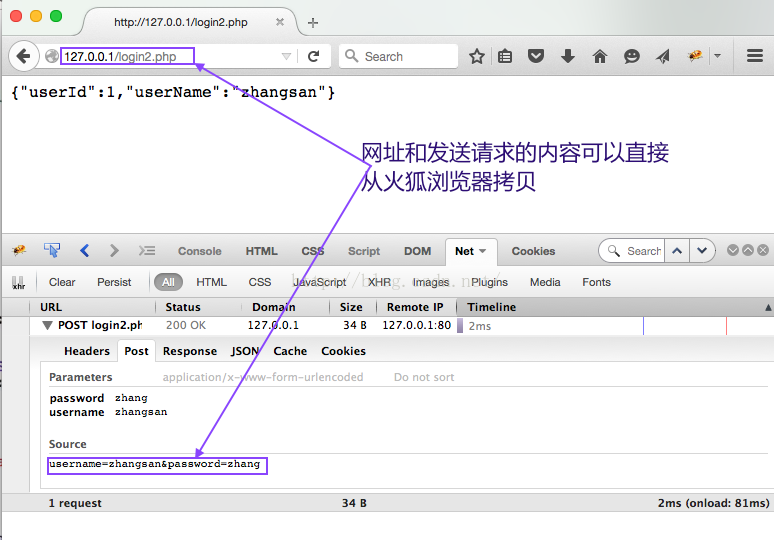Image resolution: width=774 pixels, height=540 pixels.
Task: Toggle the XHR break icon
Action: tap(18, 283)
